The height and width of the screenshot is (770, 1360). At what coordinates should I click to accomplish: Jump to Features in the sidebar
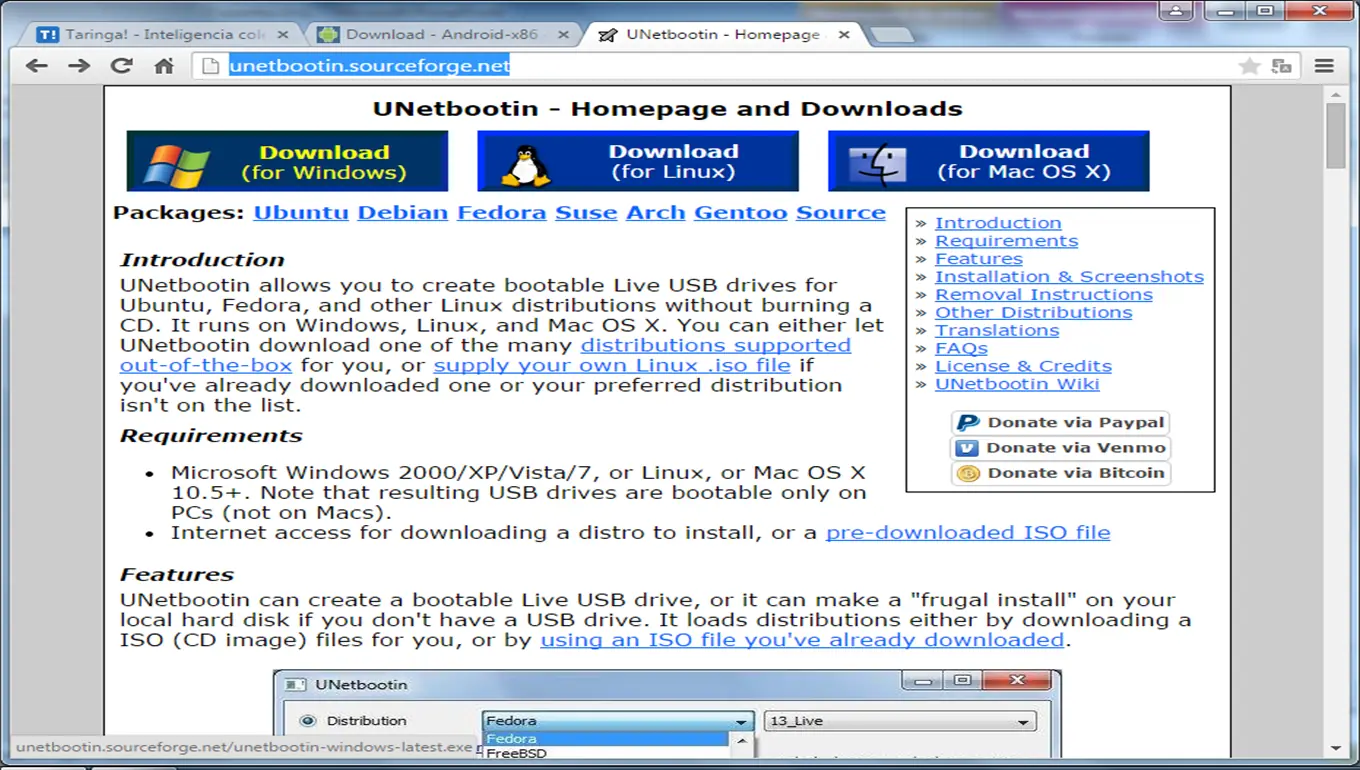pyautogui.click(x=979, y=259)
